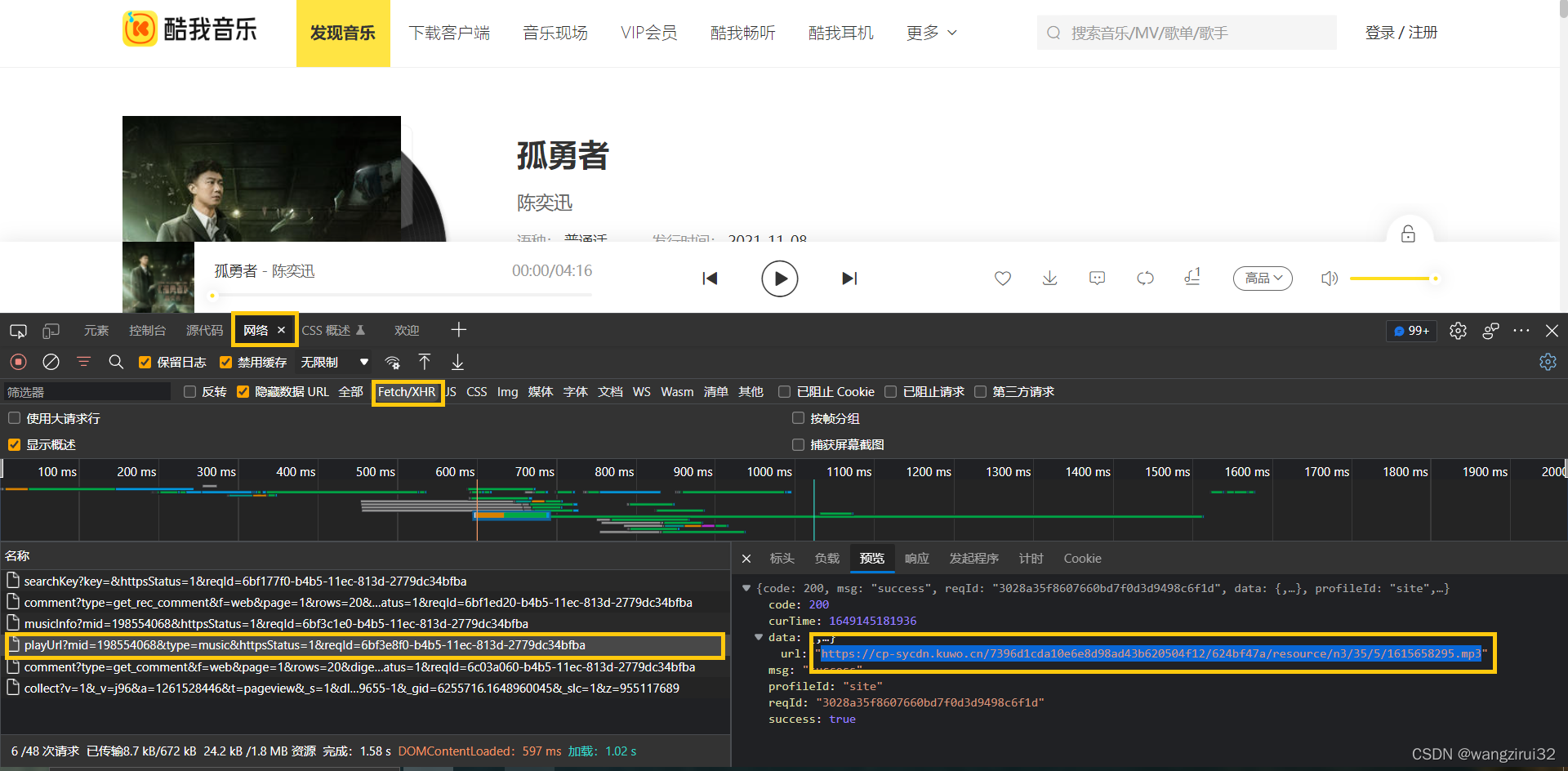Switch to the 控制台 console tab
The height and width of the screenshot is (771, 1568).
[147, 331]
